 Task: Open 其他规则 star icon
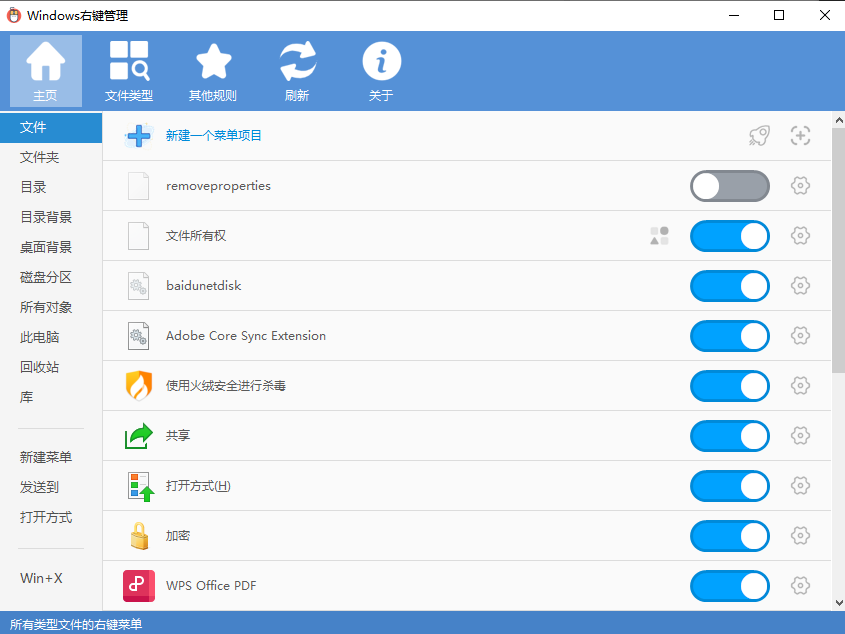click(213, 71)
